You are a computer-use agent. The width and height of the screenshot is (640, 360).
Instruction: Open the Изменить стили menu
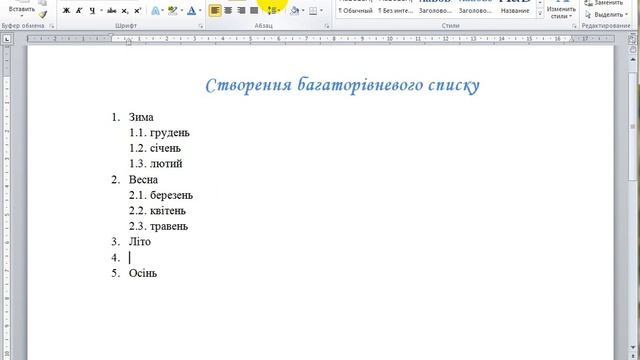pyautogui.click(x=561, y=10)
